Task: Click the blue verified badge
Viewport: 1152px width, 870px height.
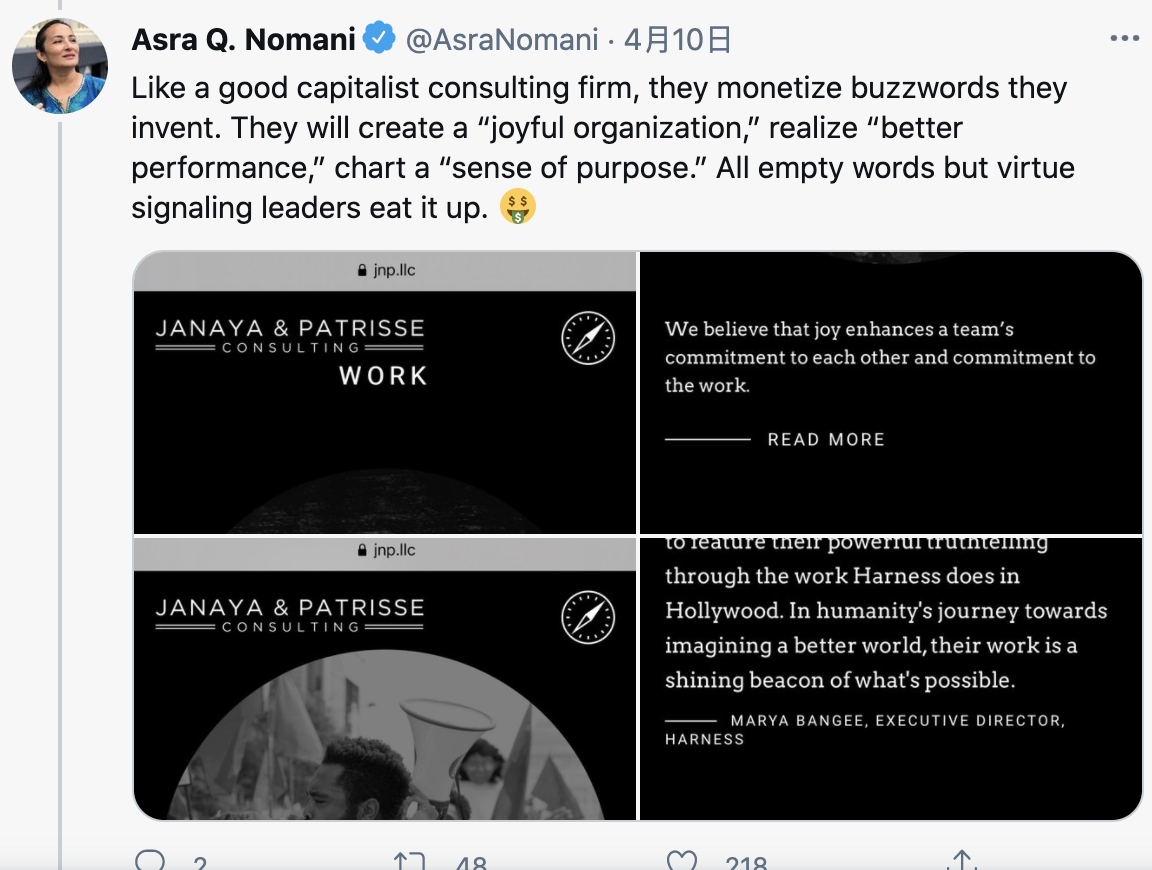Action: 379,39
